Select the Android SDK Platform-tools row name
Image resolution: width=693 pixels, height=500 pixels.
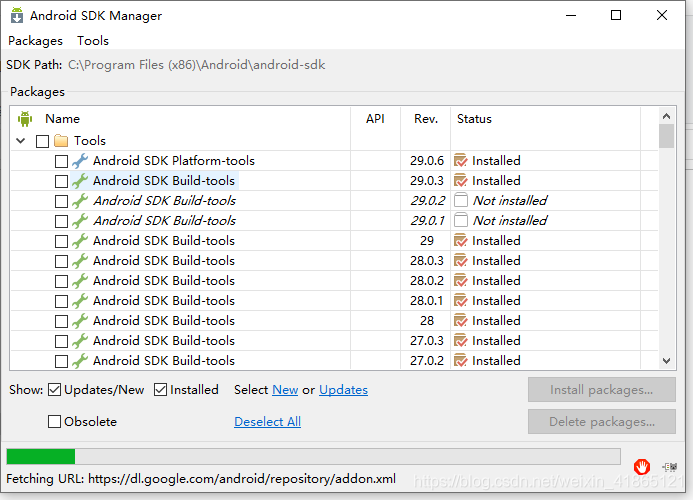point(174,161)
